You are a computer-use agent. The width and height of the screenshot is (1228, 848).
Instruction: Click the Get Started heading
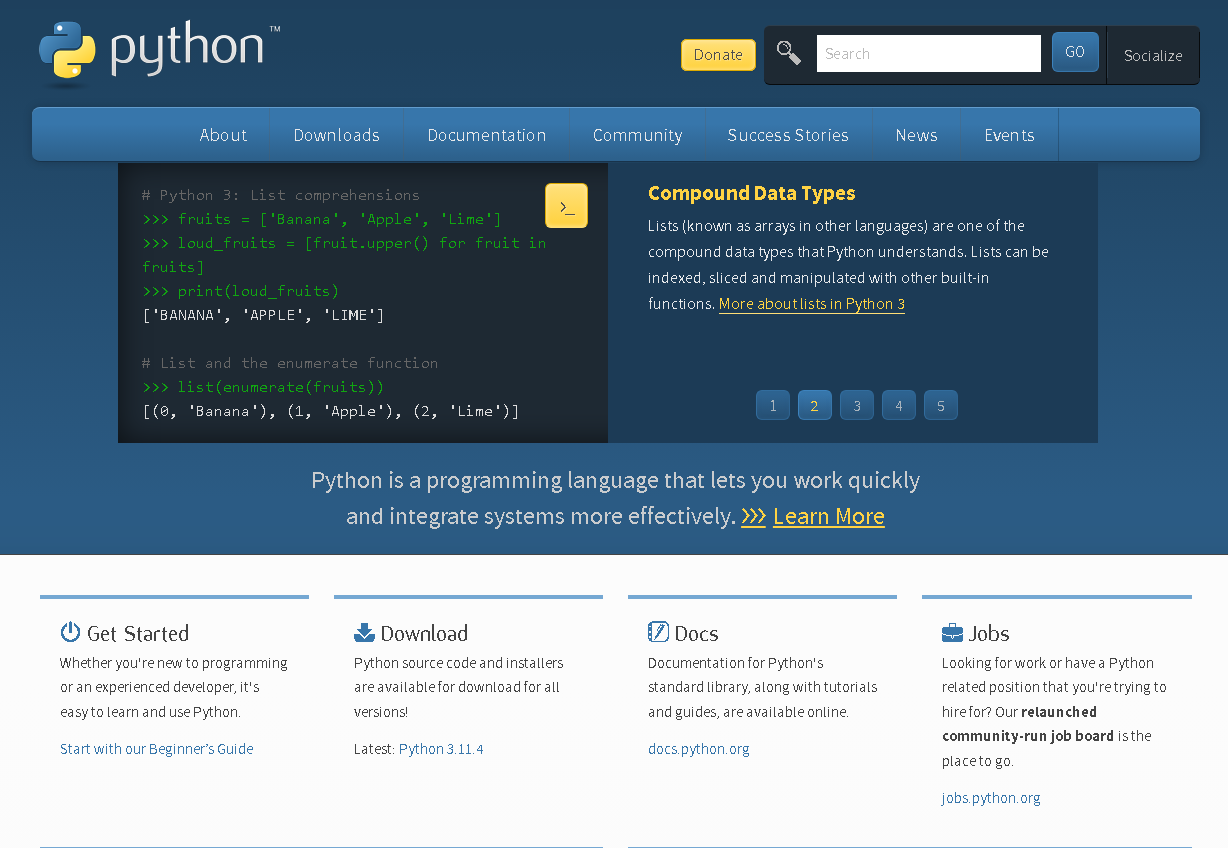(x=138, y=633)
